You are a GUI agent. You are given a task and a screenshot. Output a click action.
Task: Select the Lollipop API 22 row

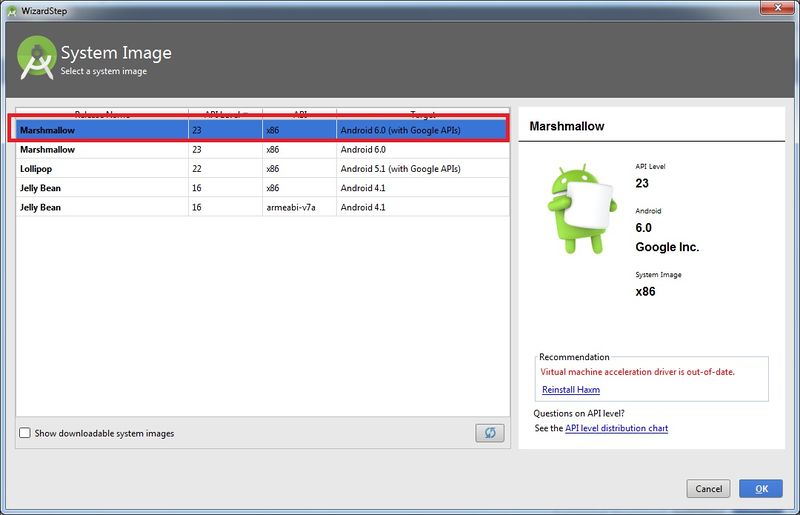262,168
